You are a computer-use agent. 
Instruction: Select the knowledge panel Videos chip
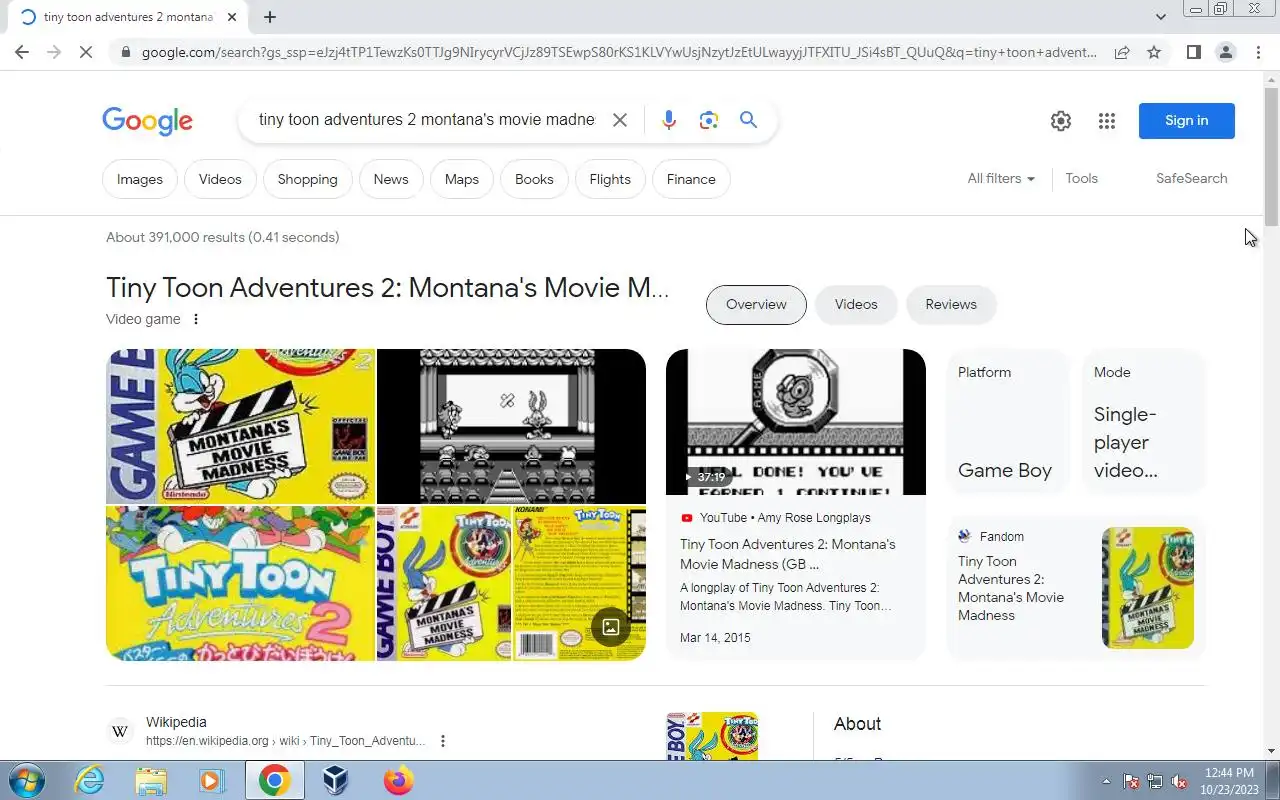[x=856, y=304]
